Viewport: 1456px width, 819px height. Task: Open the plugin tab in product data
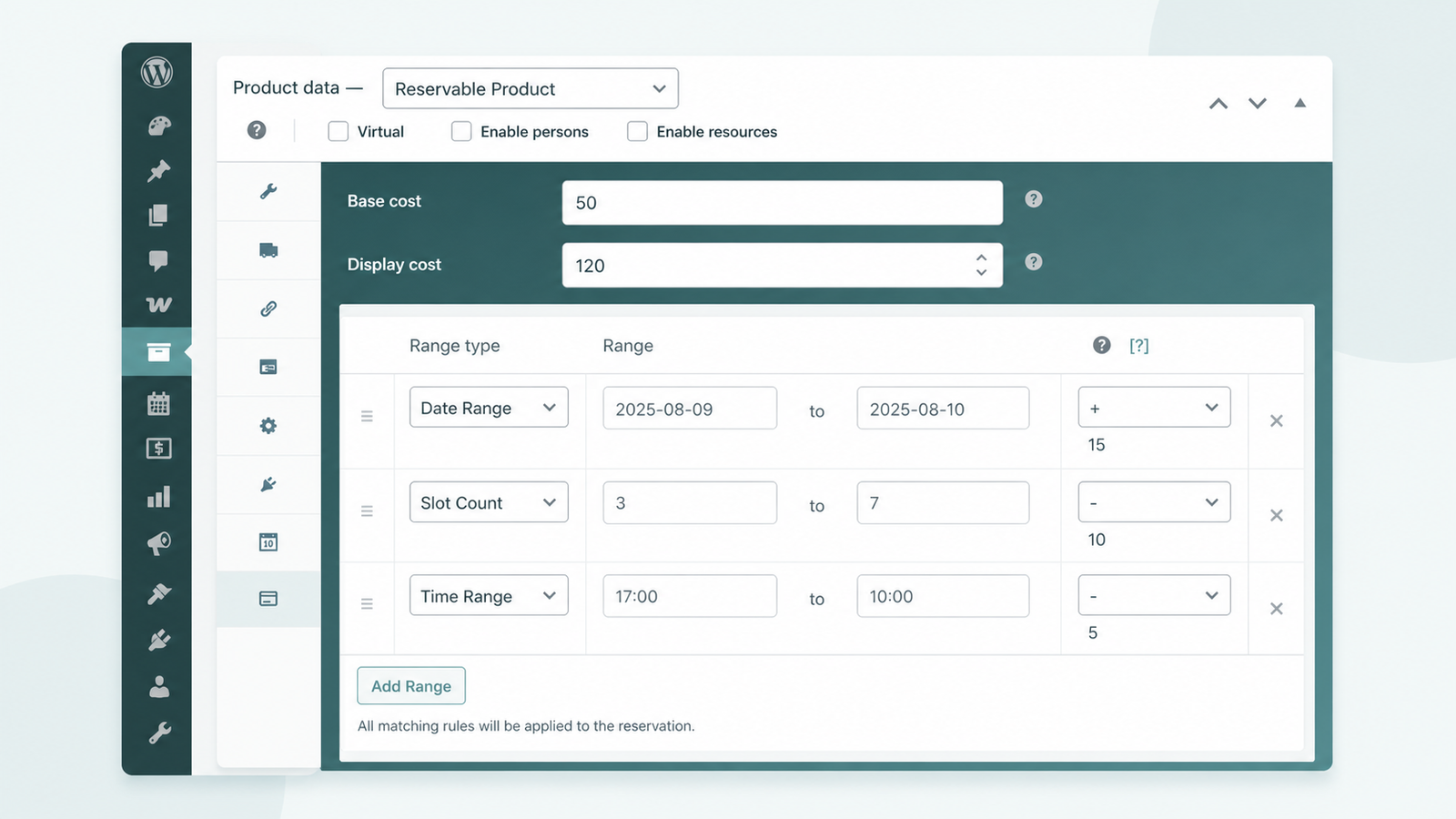click(268, 484)
